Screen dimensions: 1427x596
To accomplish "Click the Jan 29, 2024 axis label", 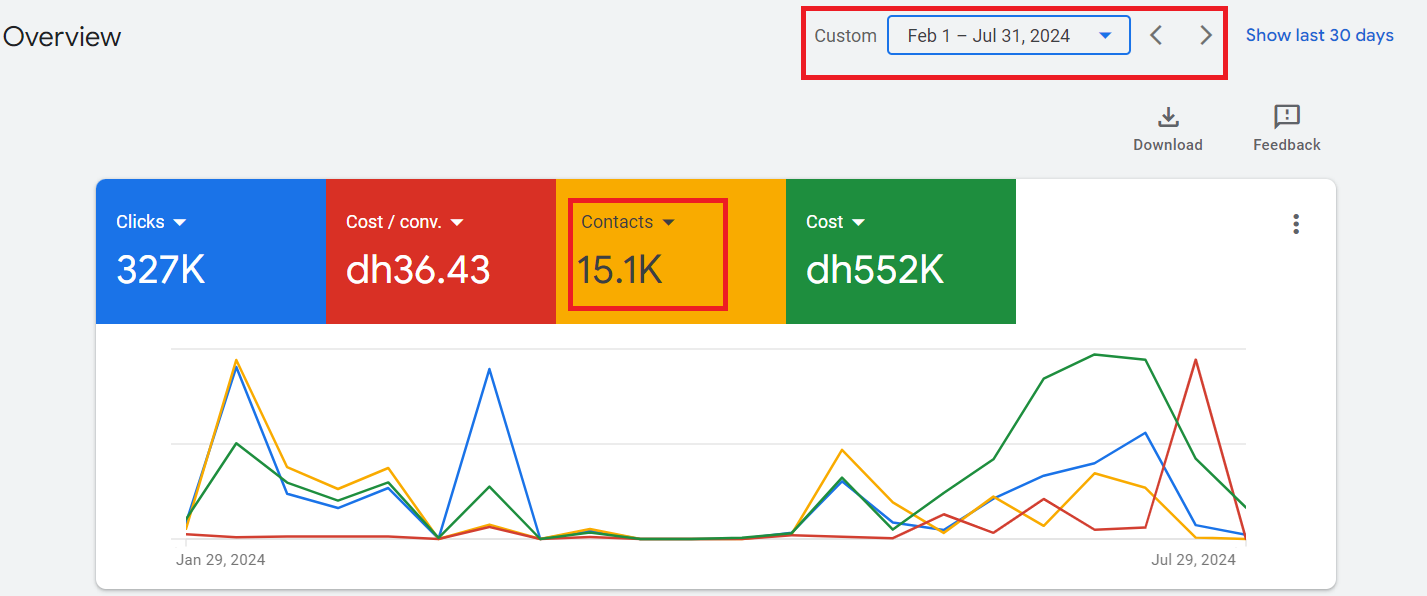I will pos(221,560).
